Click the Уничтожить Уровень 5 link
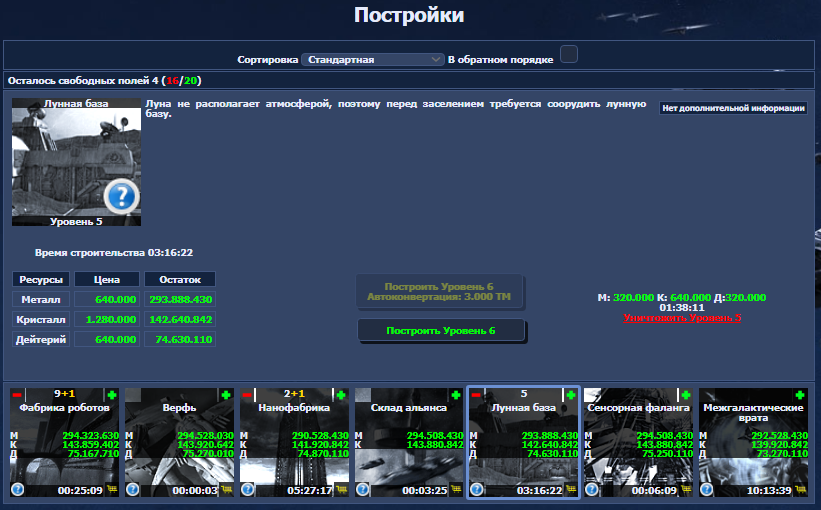The height and width of the screenshot is (510, 821). (682, 318)
